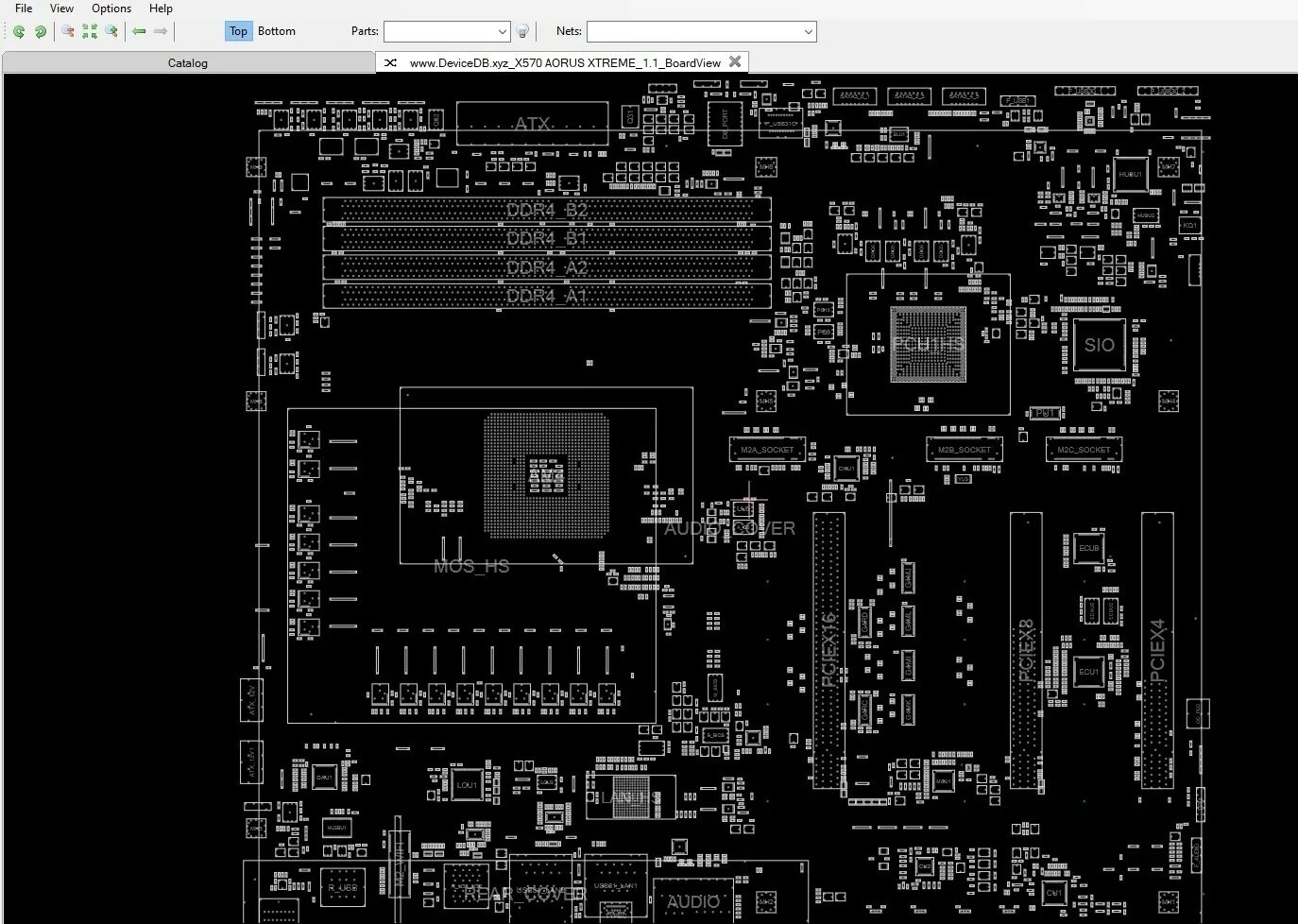The height and width of the screenshot is (924, 1298).
Task: Click the MOS_HS heatsink label
Action: click(x=471, y=566)
